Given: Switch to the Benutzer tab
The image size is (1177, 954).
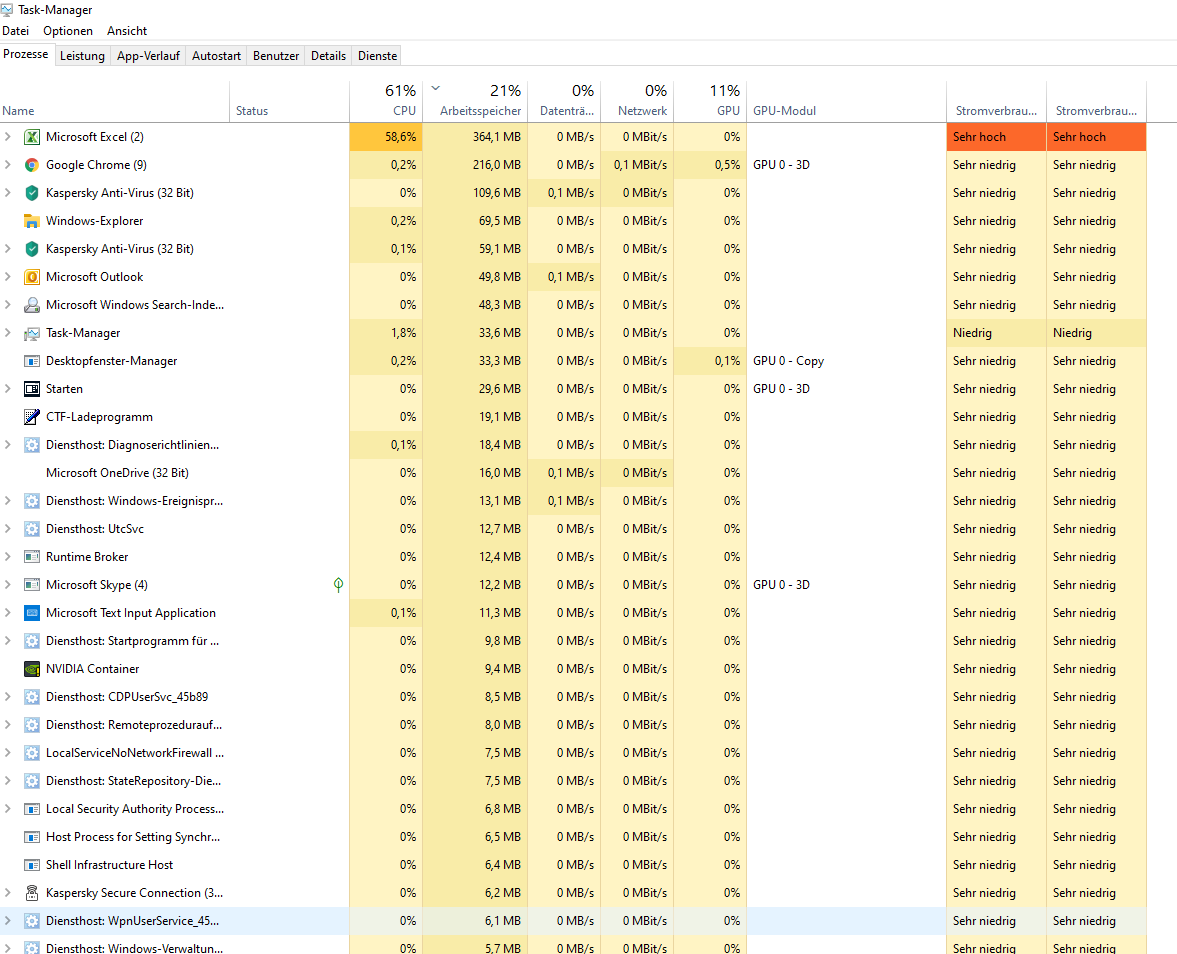Looking at the screenshot, I should tap(276, 56).
